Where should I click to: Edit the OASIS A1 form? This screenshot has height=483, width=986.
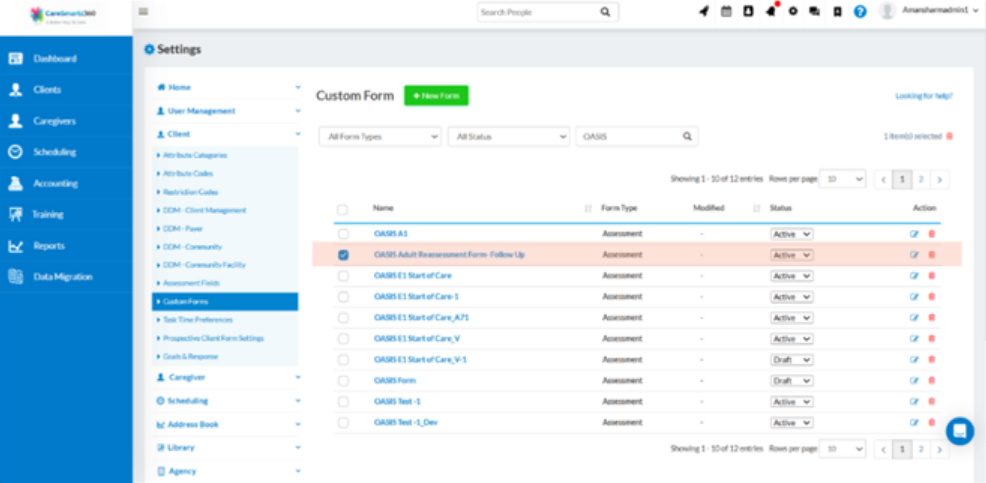point(914,234)
